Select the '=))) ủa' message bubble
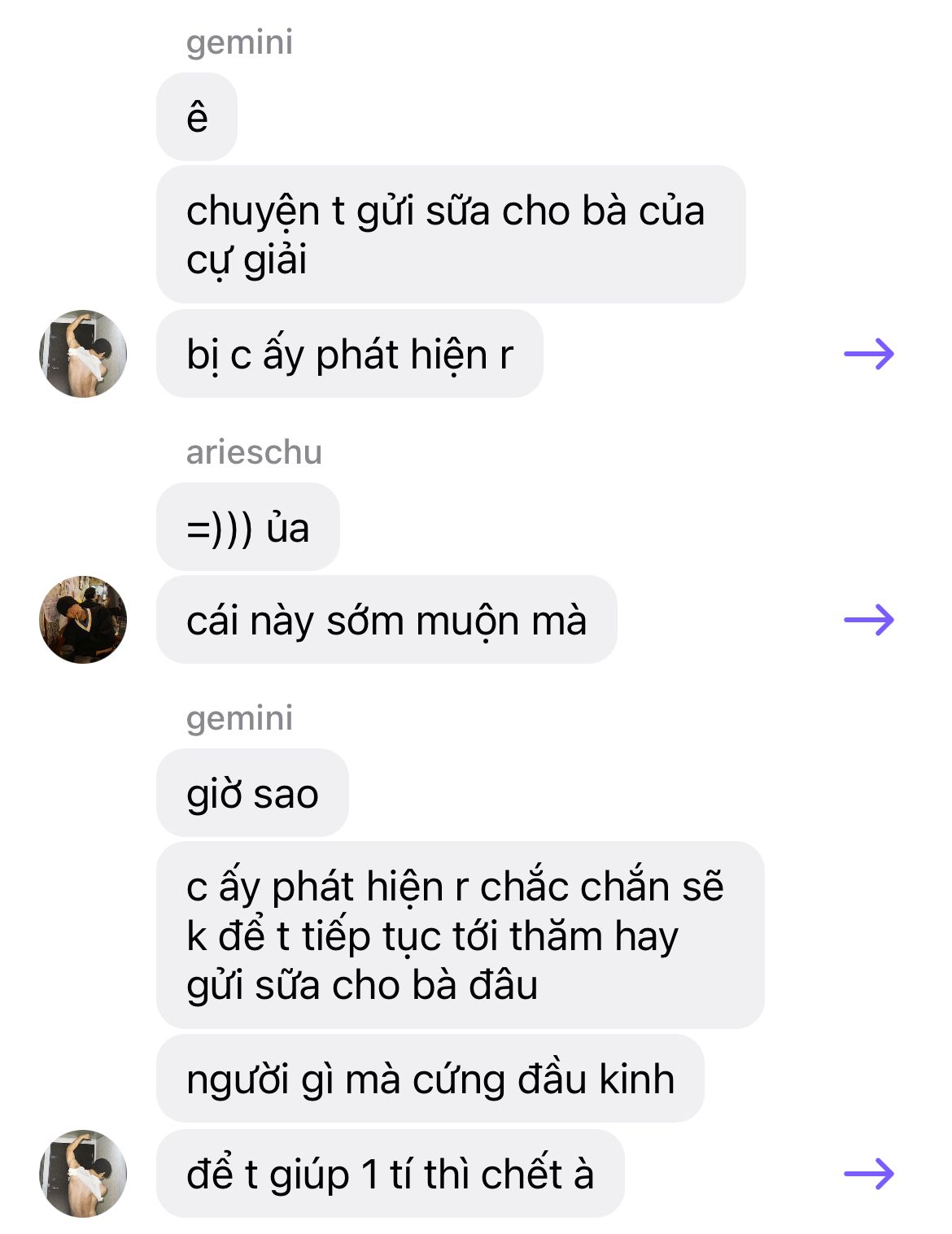Screen dimensions: 952x1234 point(248,527)
